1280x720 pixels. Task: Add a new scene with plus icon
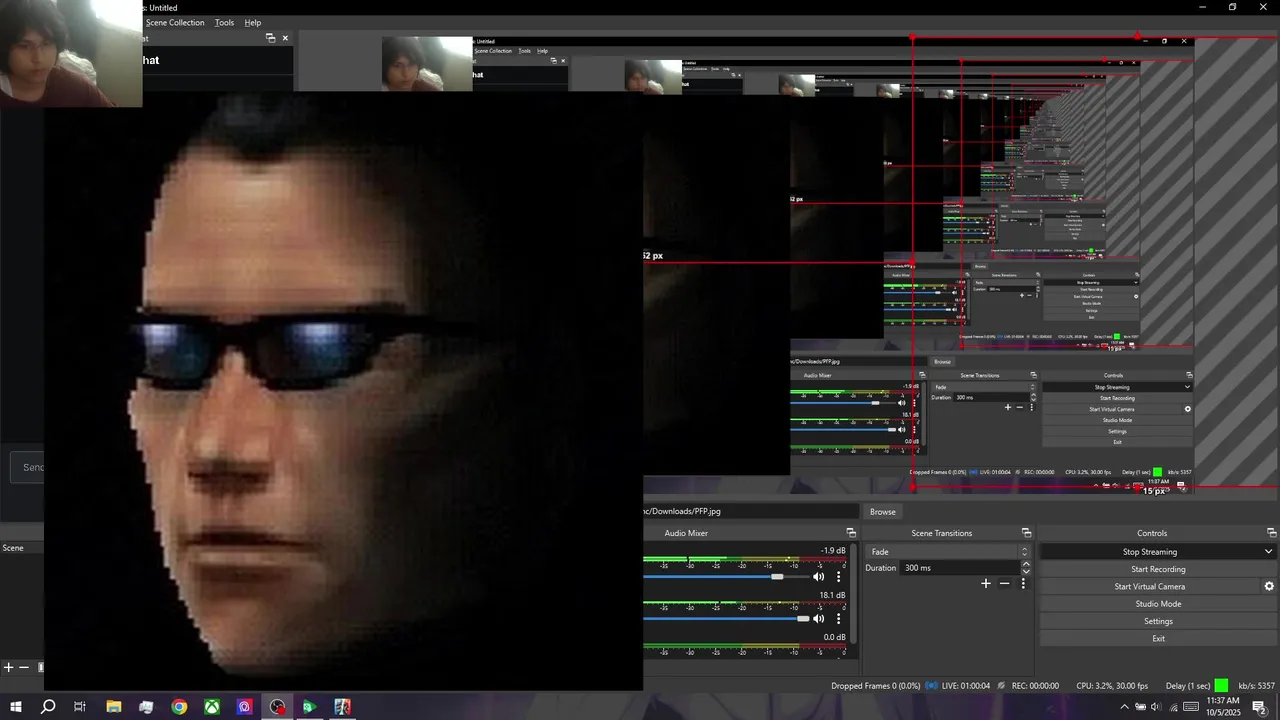(x=9, y=667)
